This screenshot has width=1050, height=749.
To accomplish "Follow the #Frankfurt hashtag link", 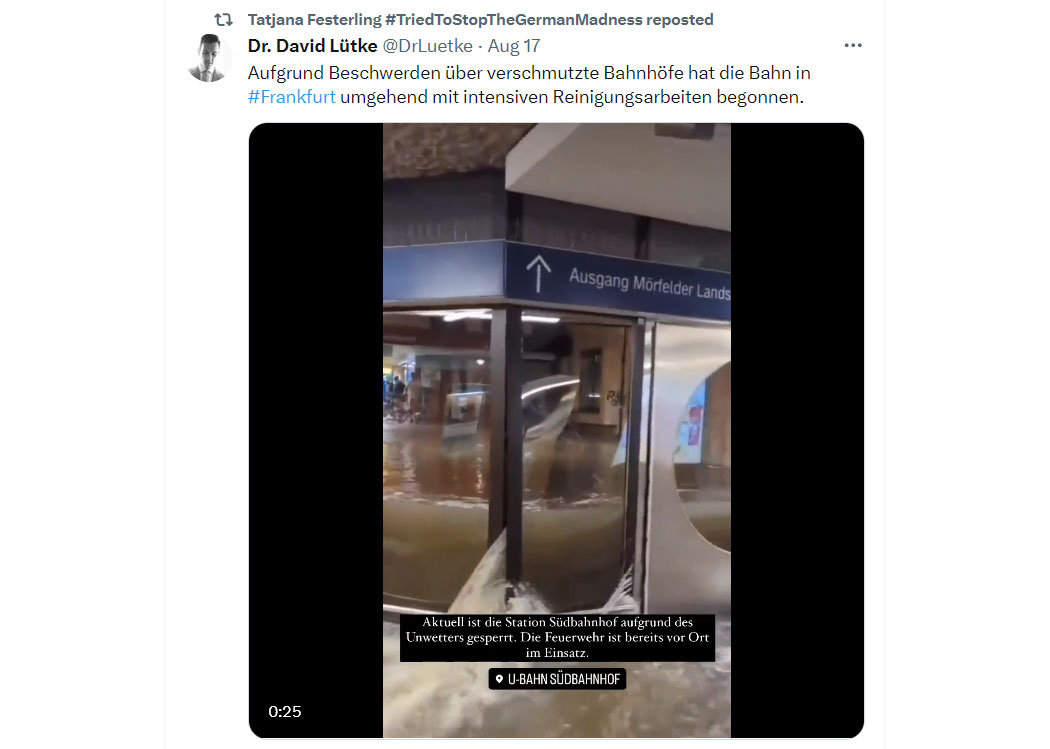I will click(x=291, y=97).
